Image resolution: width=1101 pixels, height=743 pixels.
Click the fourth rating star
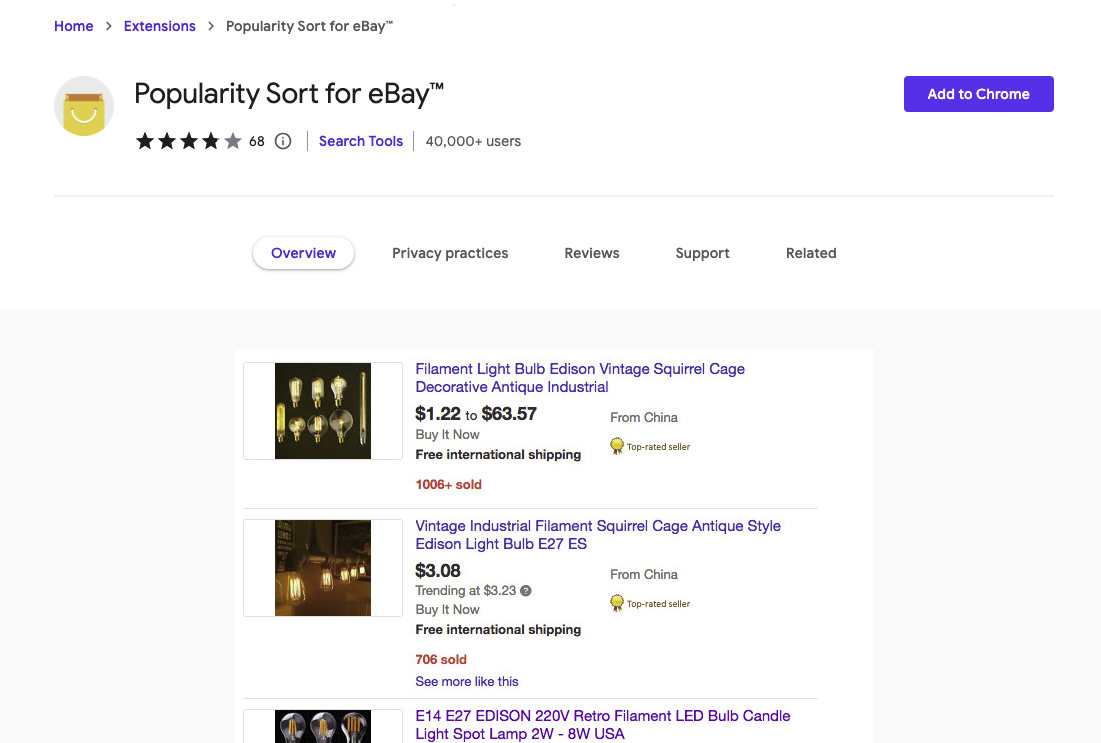(210, 141)
